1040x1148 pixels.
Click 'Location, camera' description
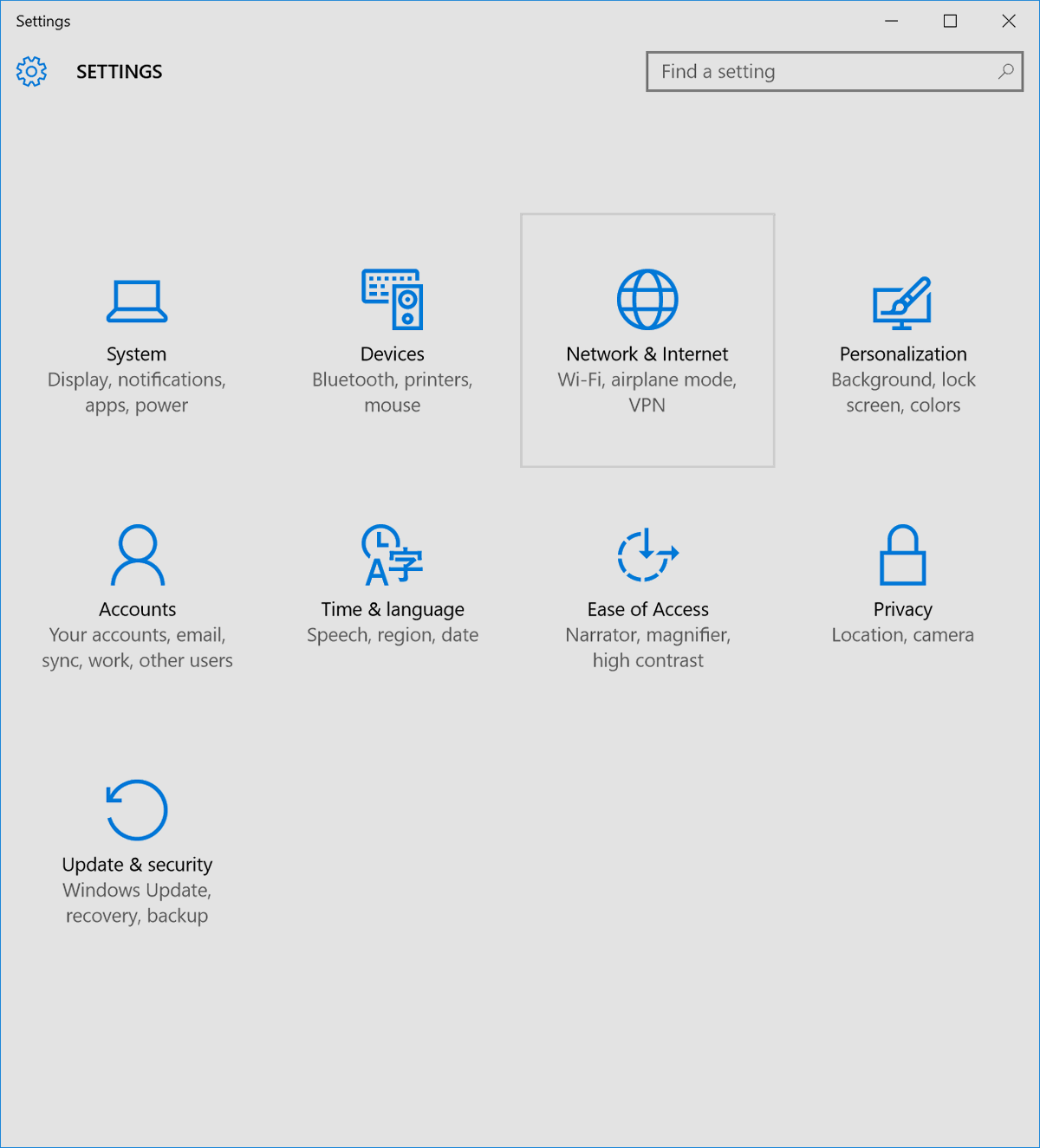click(903, 635)
